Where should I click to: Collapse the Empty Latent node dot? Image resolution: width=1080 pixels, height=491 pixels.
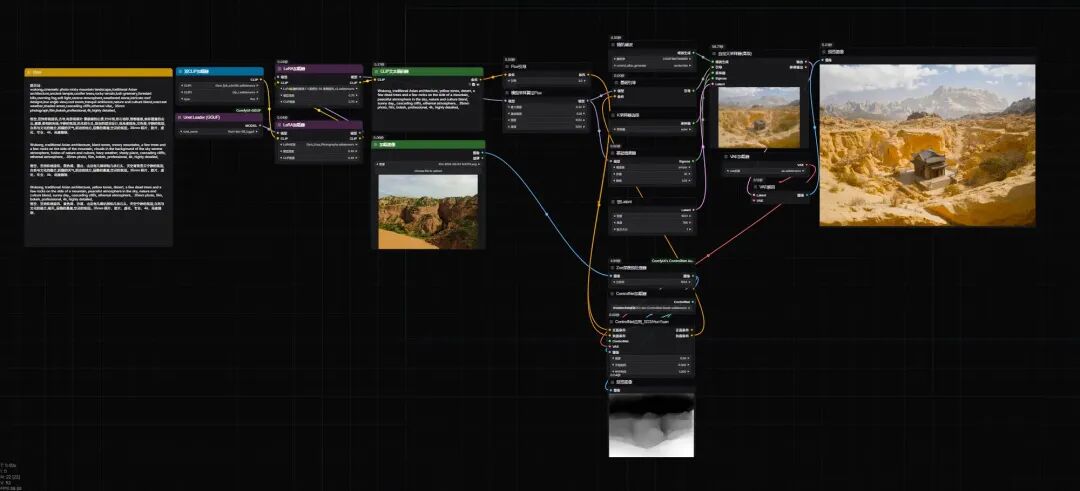tap(613, 202)
